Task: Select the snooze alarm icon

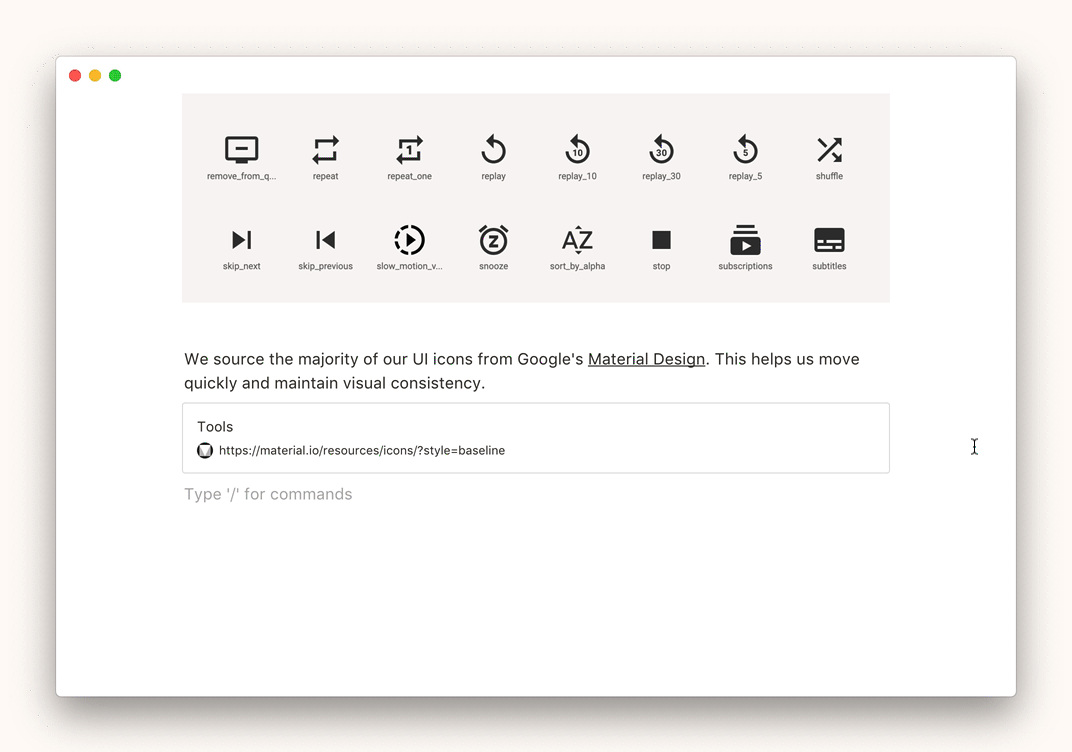Action: click(493, 240)
